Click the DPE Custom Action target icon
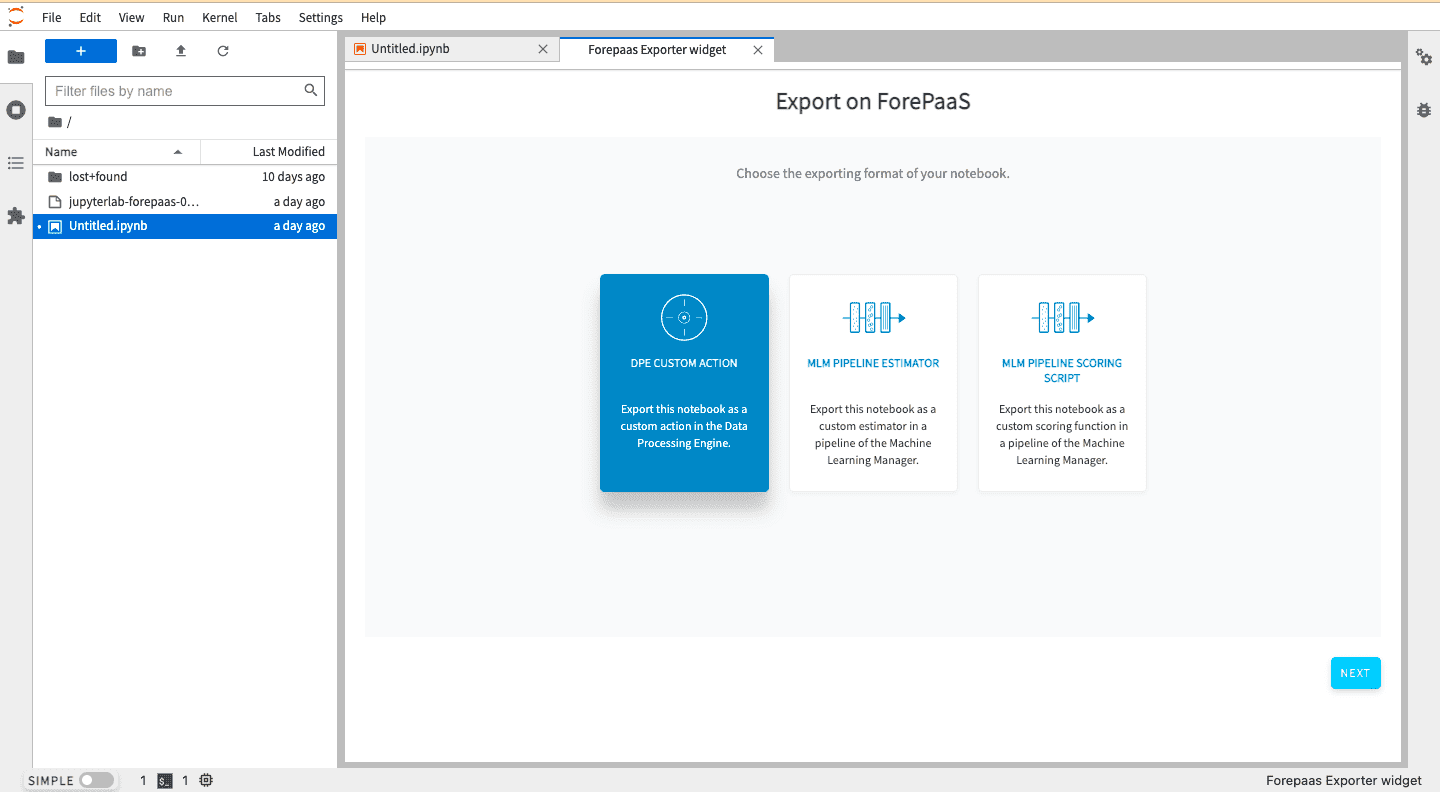The image size is (1440, 792). [684, 318]
